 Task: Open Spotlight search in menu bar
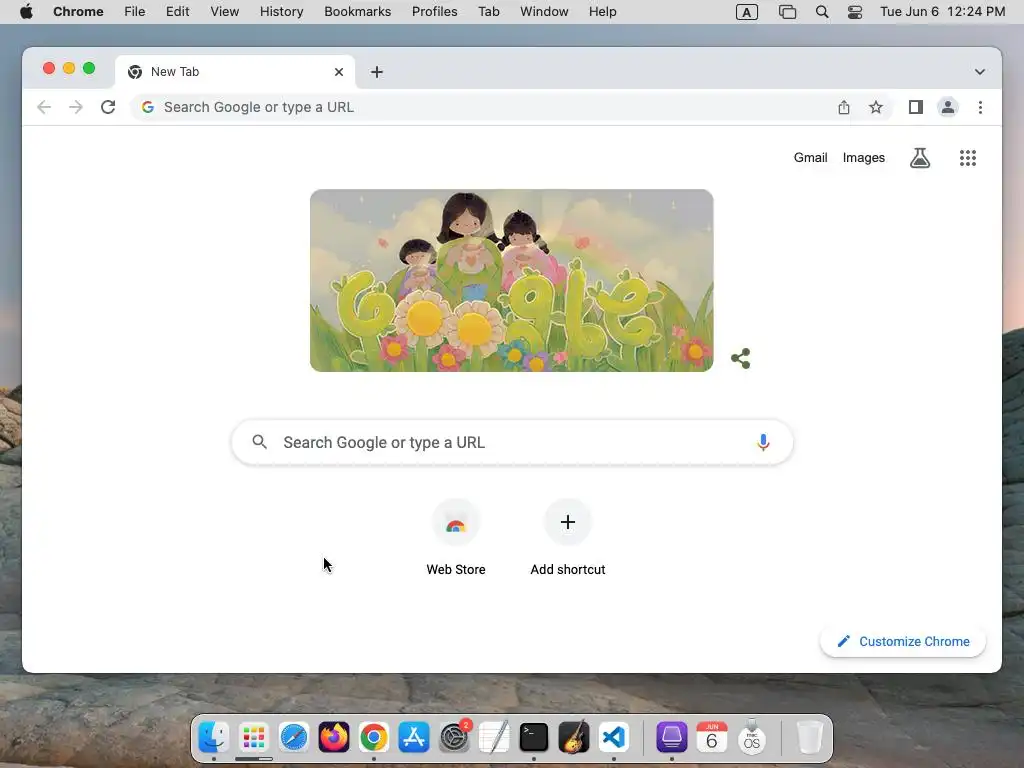pos(822,12)
